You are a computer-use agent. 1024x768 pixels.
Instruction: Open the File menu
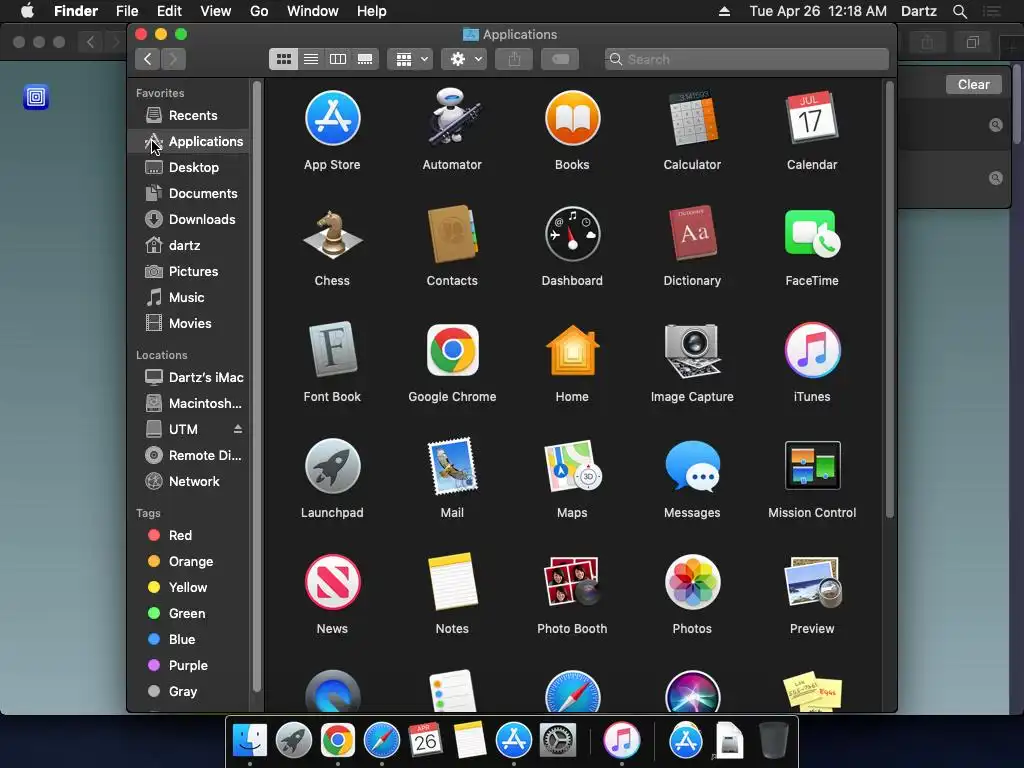[127, 11]
